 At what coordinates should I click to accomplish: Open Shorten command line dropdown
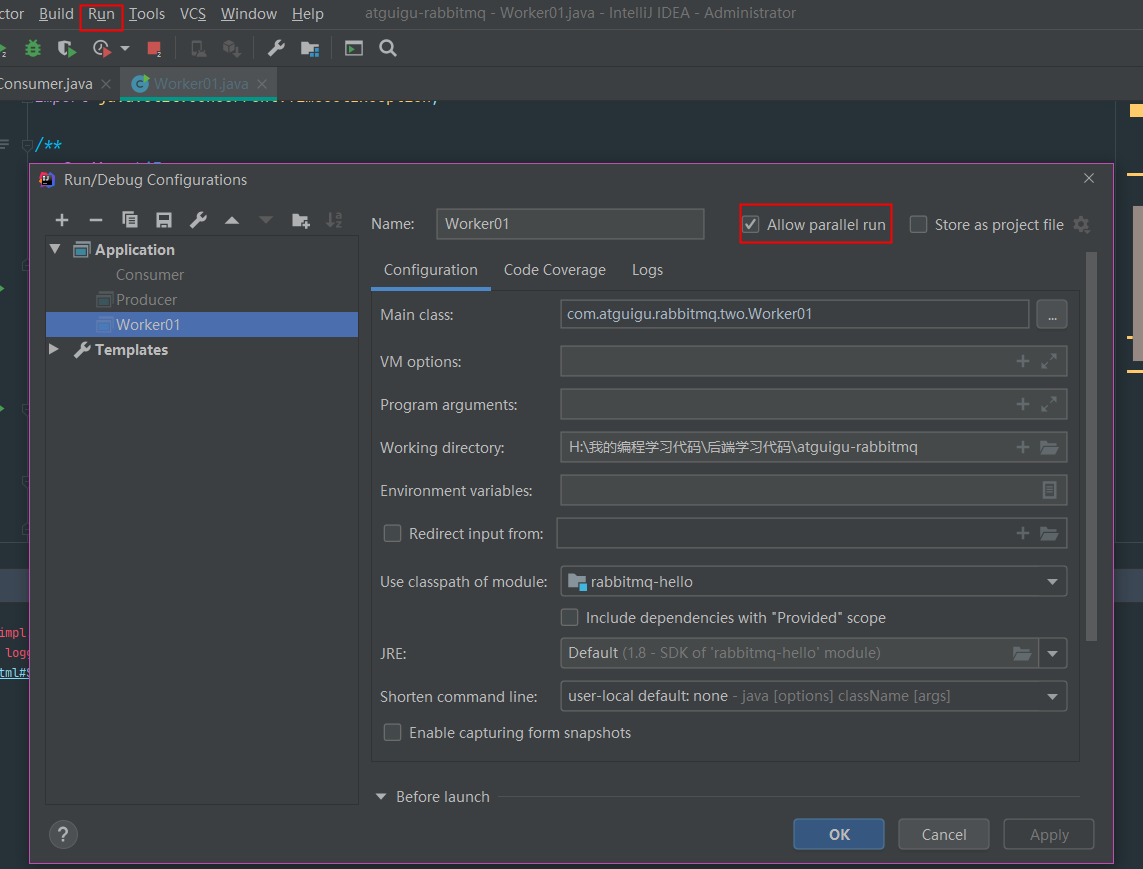click(814, 696)
